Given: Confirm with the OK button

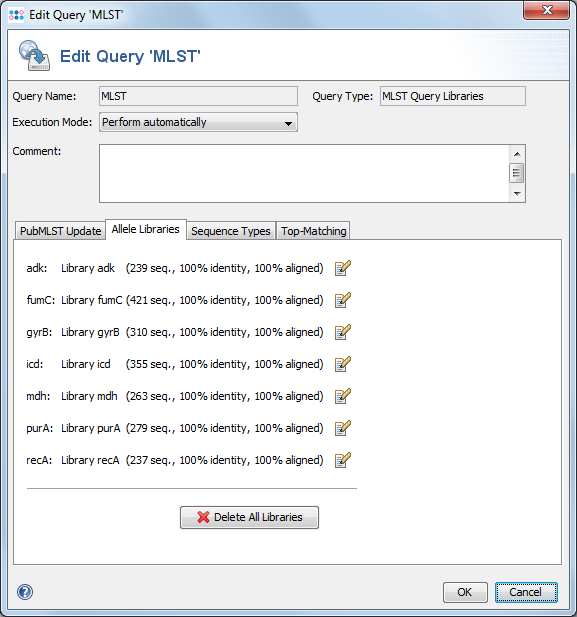Looking at the screenshot, I should [465, 592].
